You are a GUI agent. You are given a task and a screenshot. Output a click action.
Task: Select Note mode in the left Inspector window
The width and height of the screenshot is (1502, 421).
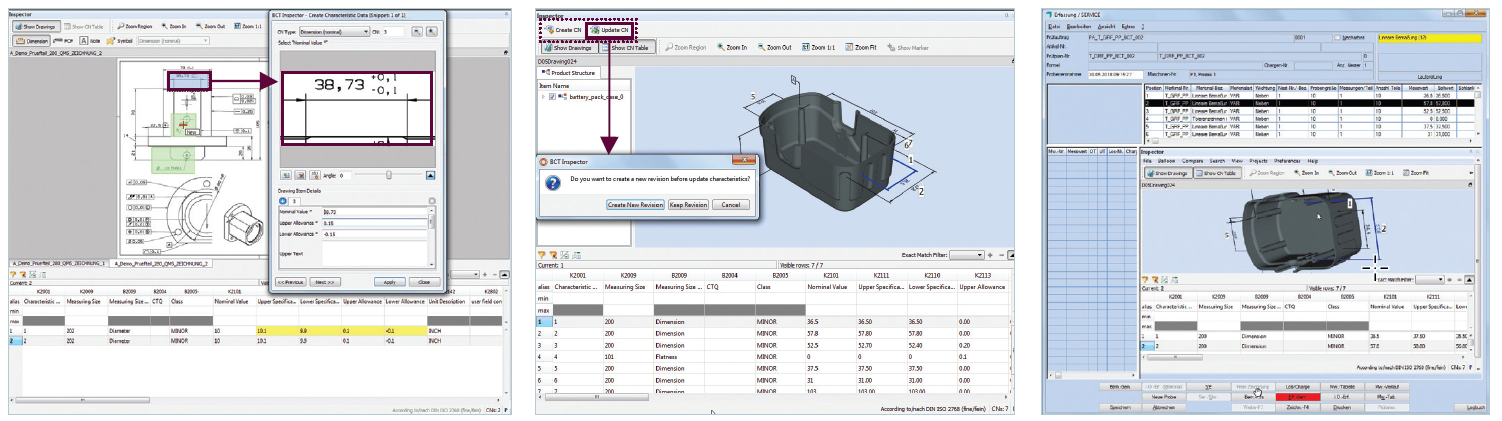click(x=90, y=41)
